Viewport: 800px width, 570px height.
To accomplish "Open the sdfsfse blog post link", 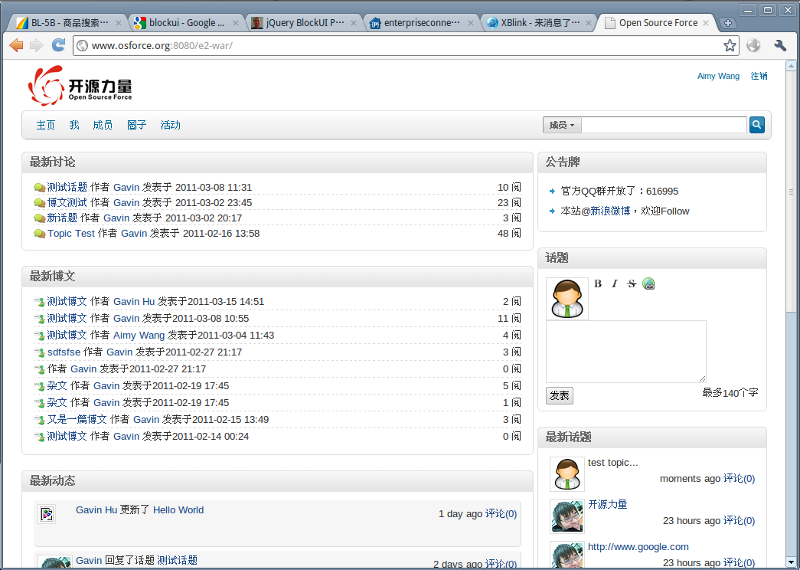I will click(64, 353).
